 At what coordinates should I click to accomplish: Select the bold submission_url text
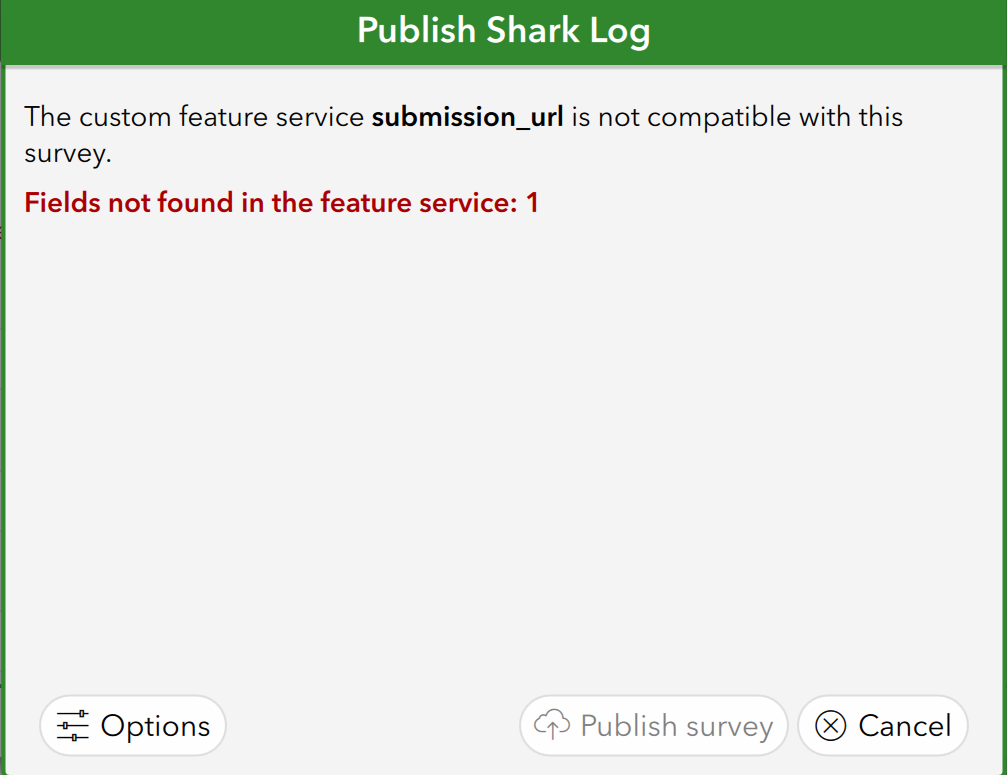pyautogui.click(x=467, y=117)
